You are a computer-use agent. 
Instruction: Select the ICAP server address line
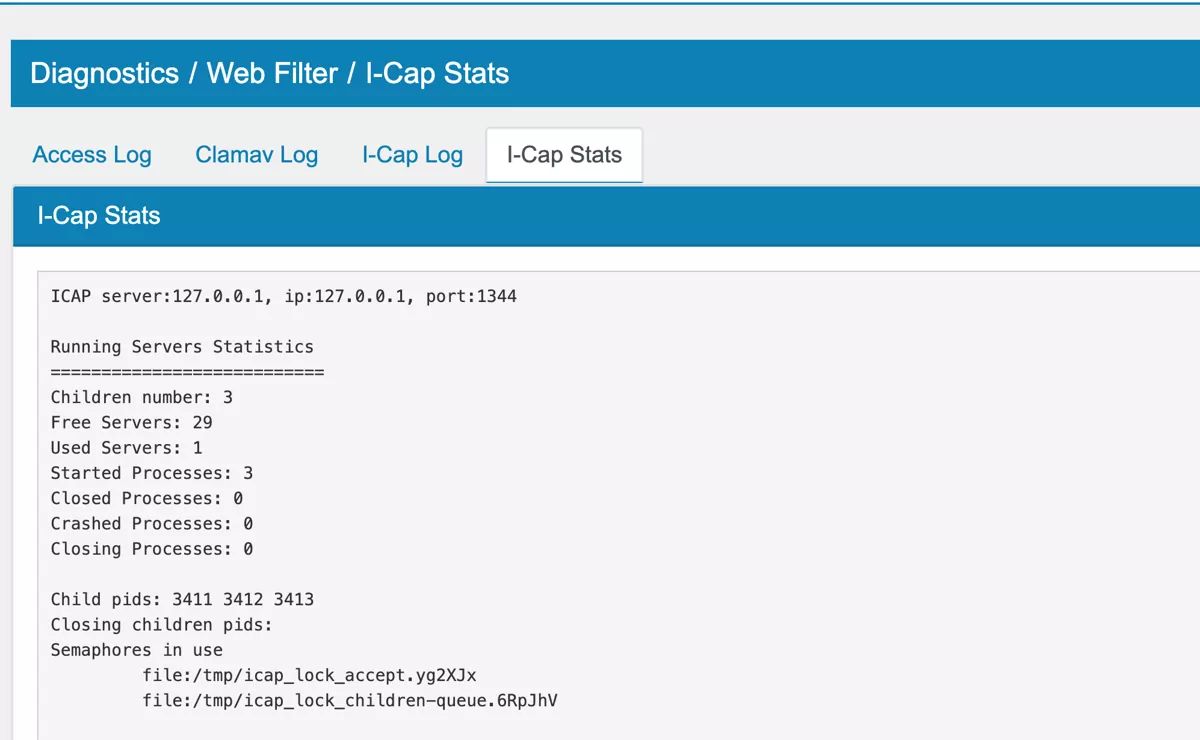click(x=283, y=296)
